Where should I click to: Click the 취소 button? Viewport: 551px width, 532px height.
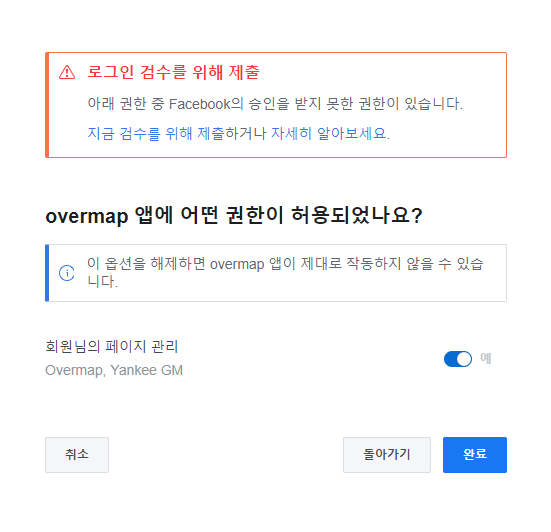77,455
